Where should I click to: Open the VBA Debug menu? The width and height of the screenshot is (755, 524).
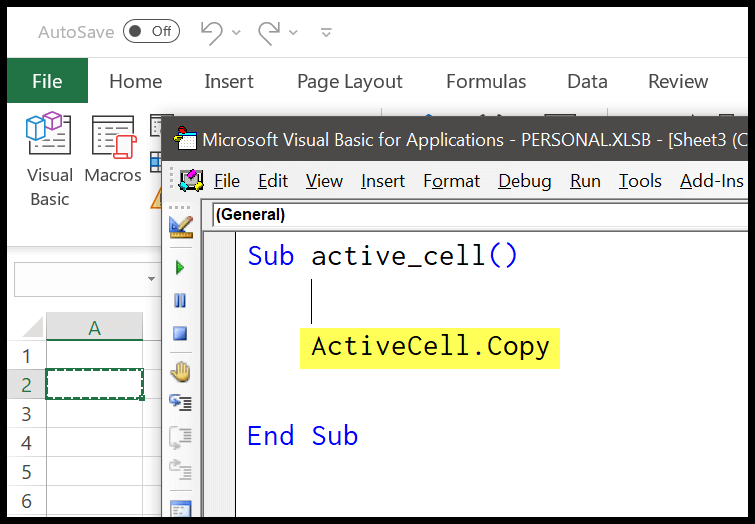click(x=525, y=181)
